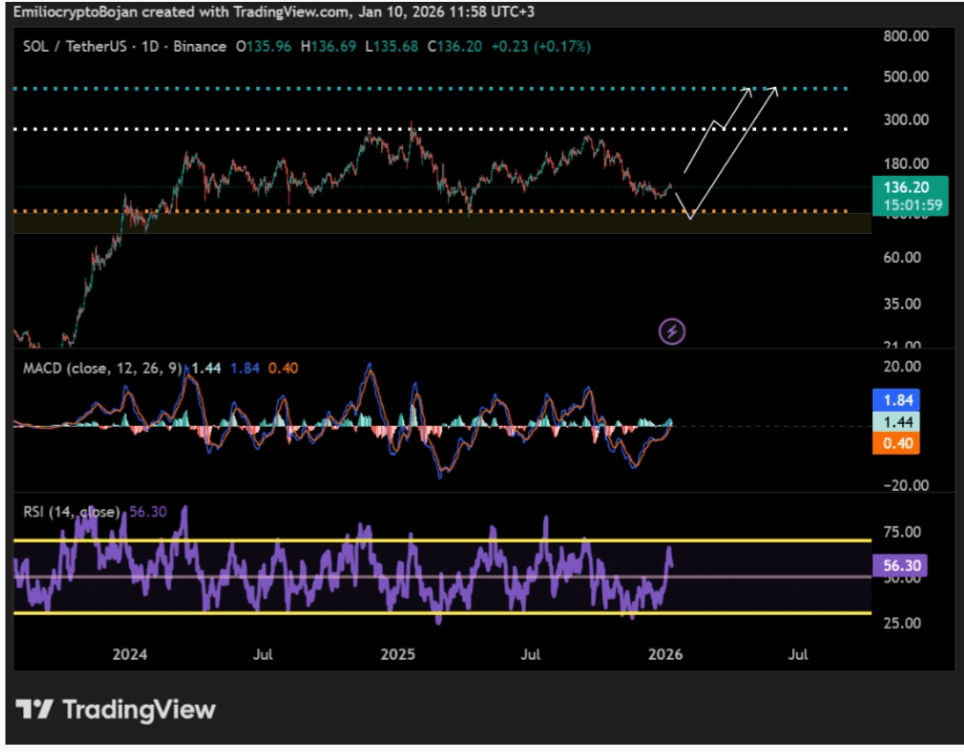Click the TradingView wordmark text
The image size is (964, 752).
click(139, 710)
